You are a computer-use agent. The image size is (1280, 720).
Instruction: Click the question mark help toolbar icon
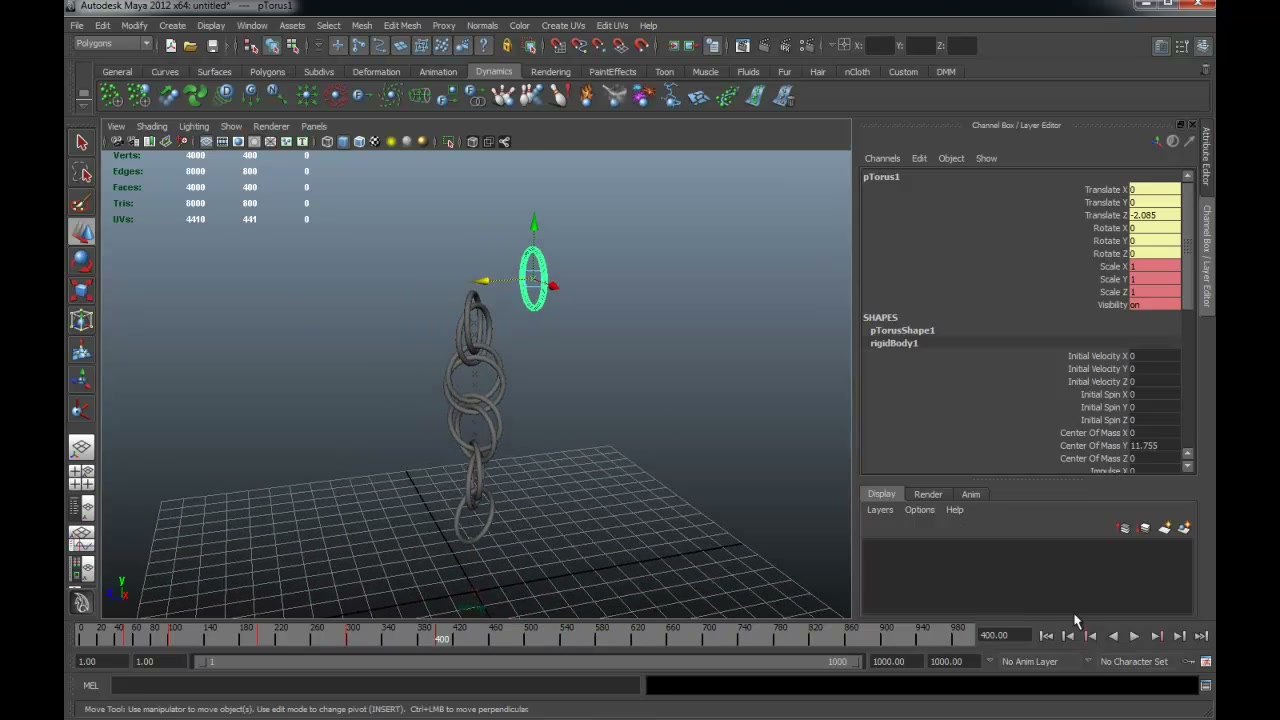tap(484, 45)
